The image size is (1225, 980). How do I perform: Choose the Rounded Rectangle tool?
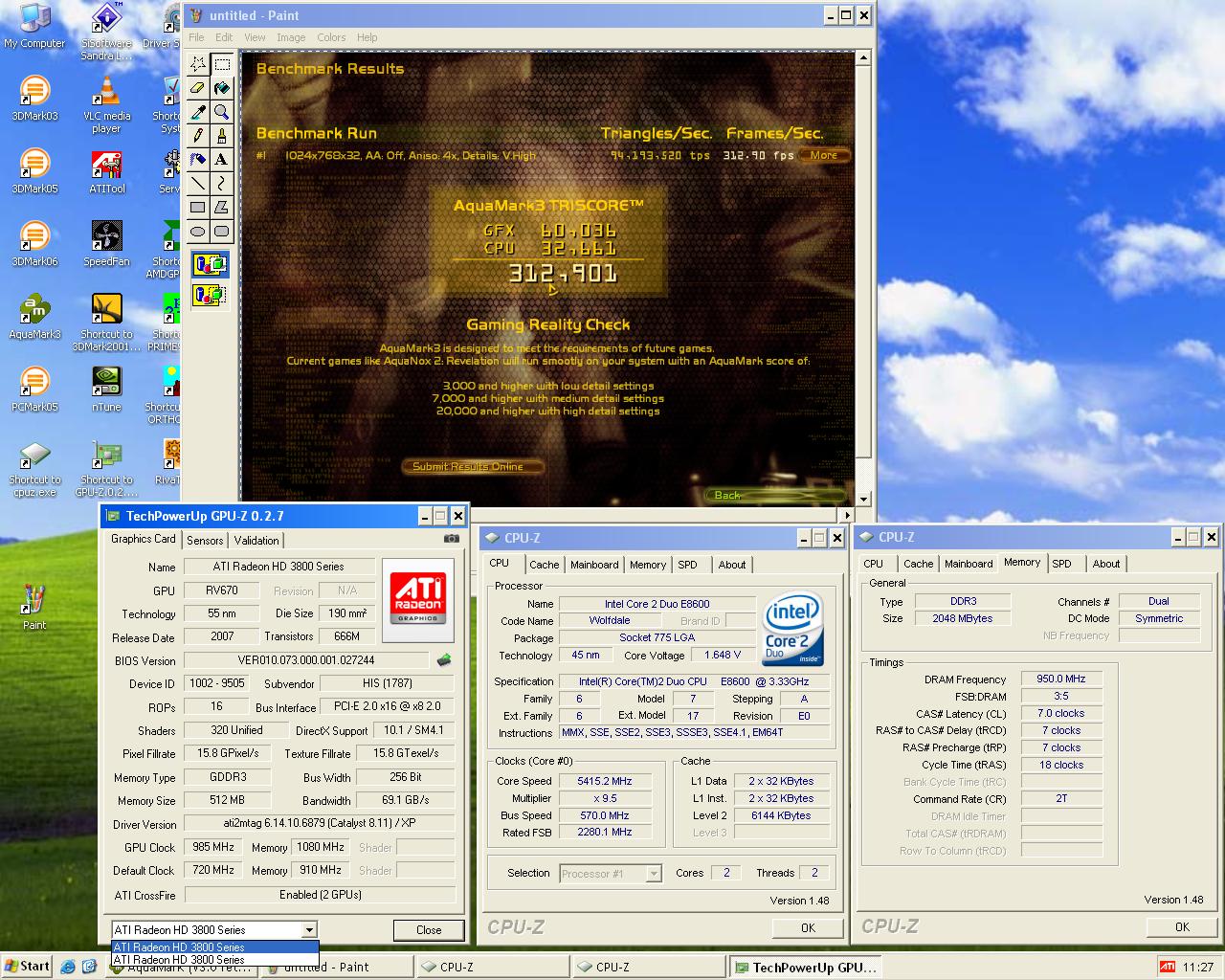(222, 231)
